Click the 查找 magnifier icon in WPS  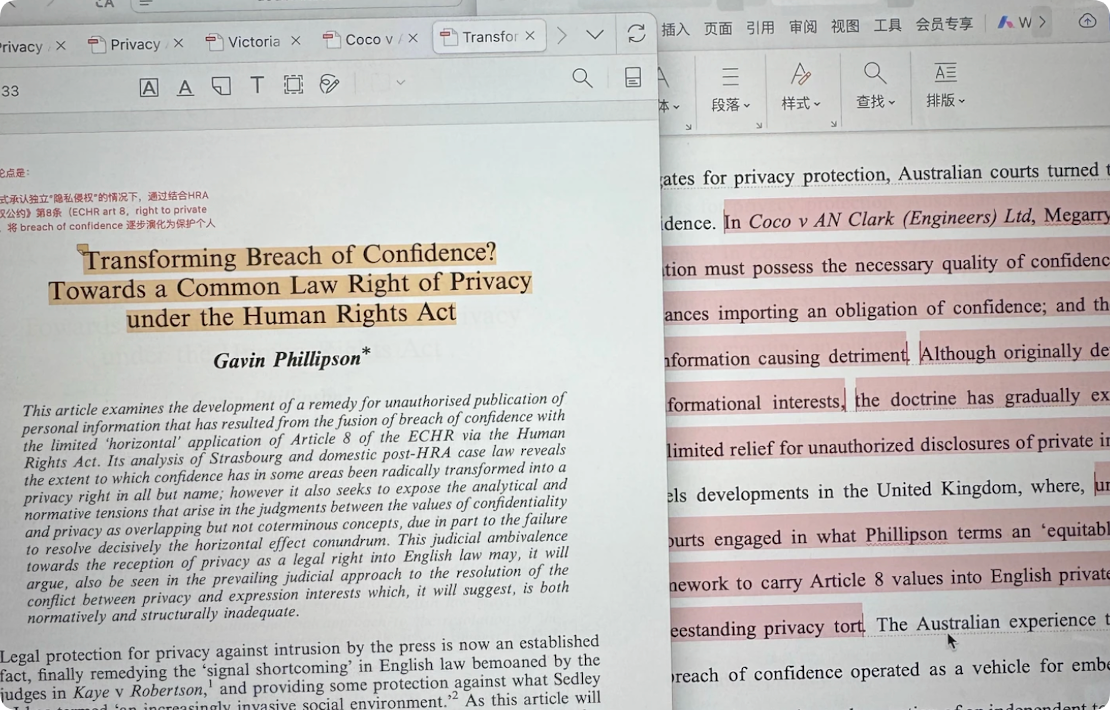[x=875, y=72]
